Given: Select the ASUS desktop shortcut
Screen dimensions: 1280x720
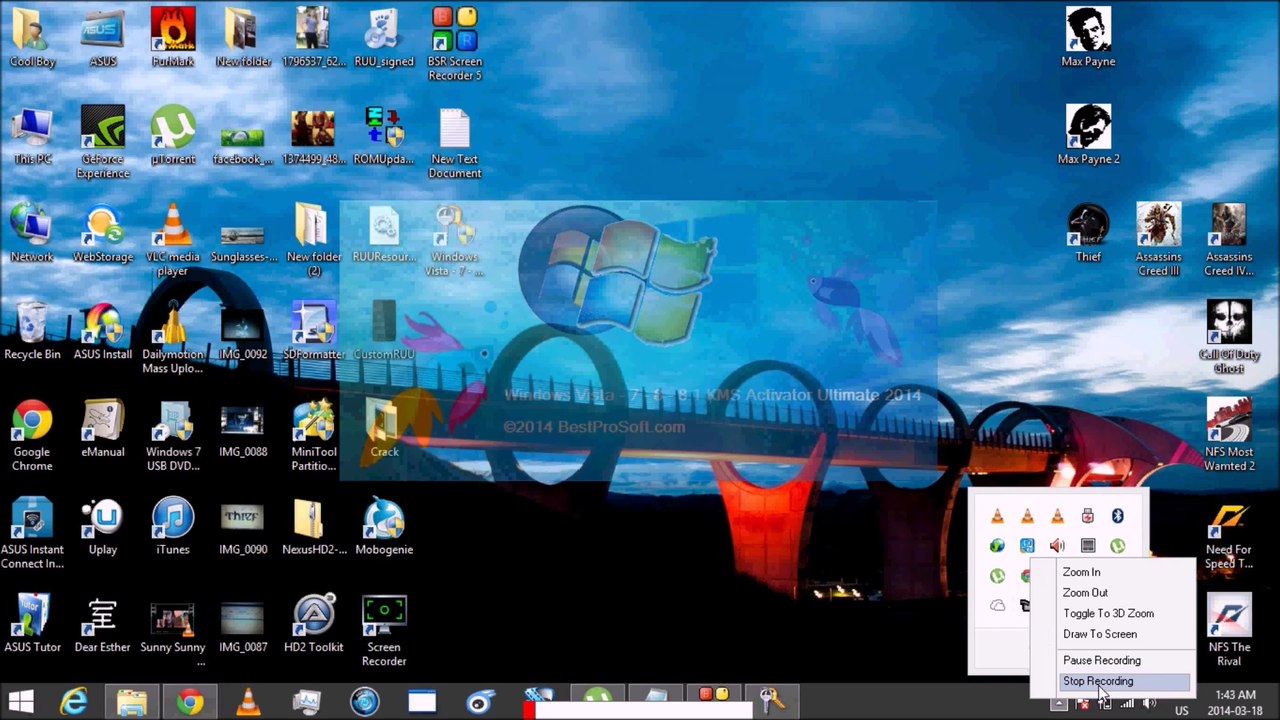Looking at the screenshot, I should [x=103, y=38].
